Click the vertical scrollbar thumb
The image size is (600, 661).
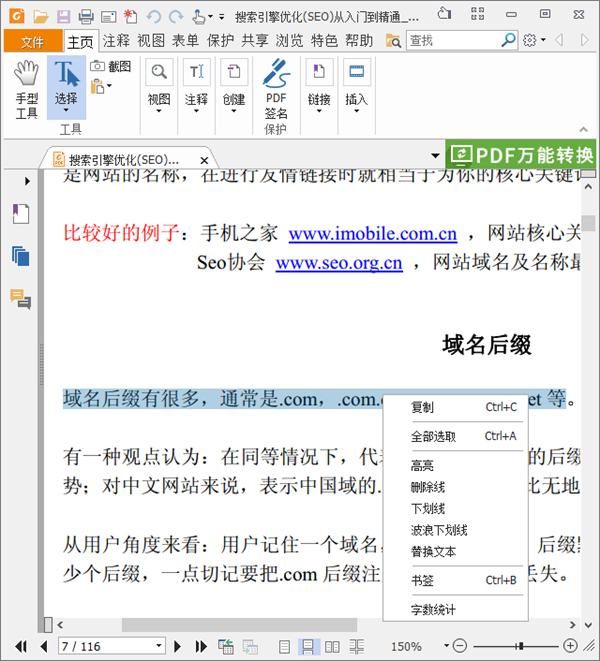click(x=588, y=222)
